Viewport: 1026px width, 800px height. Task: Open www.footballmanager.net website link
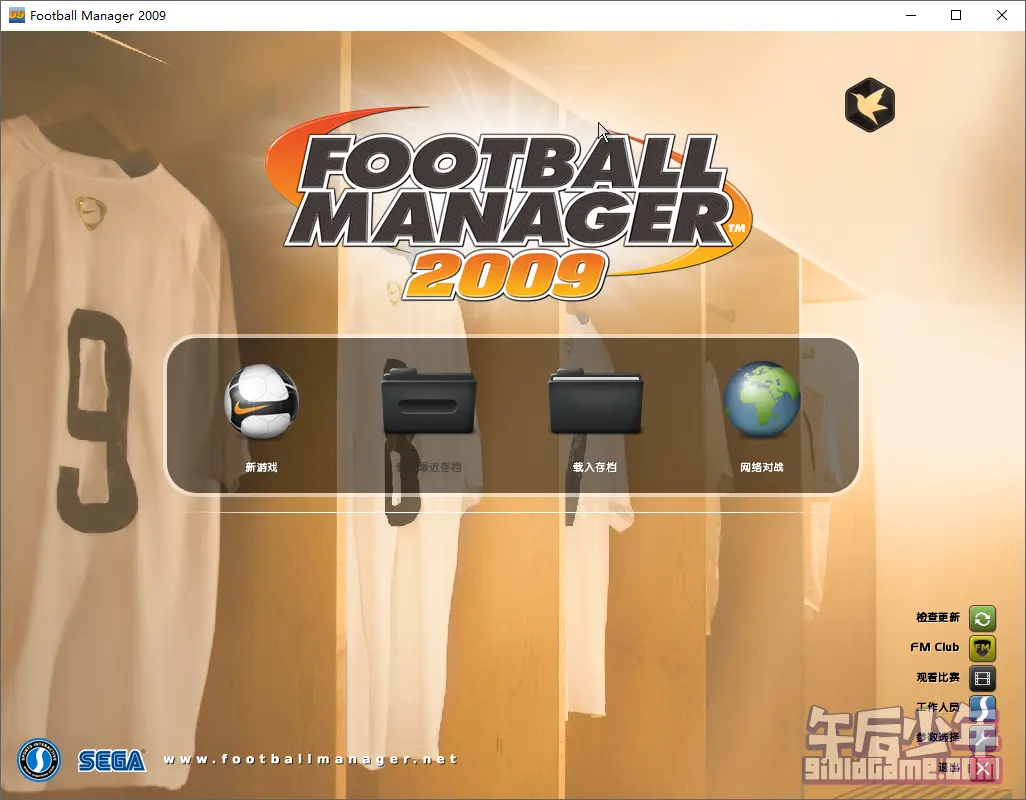[x=310, y=759]
